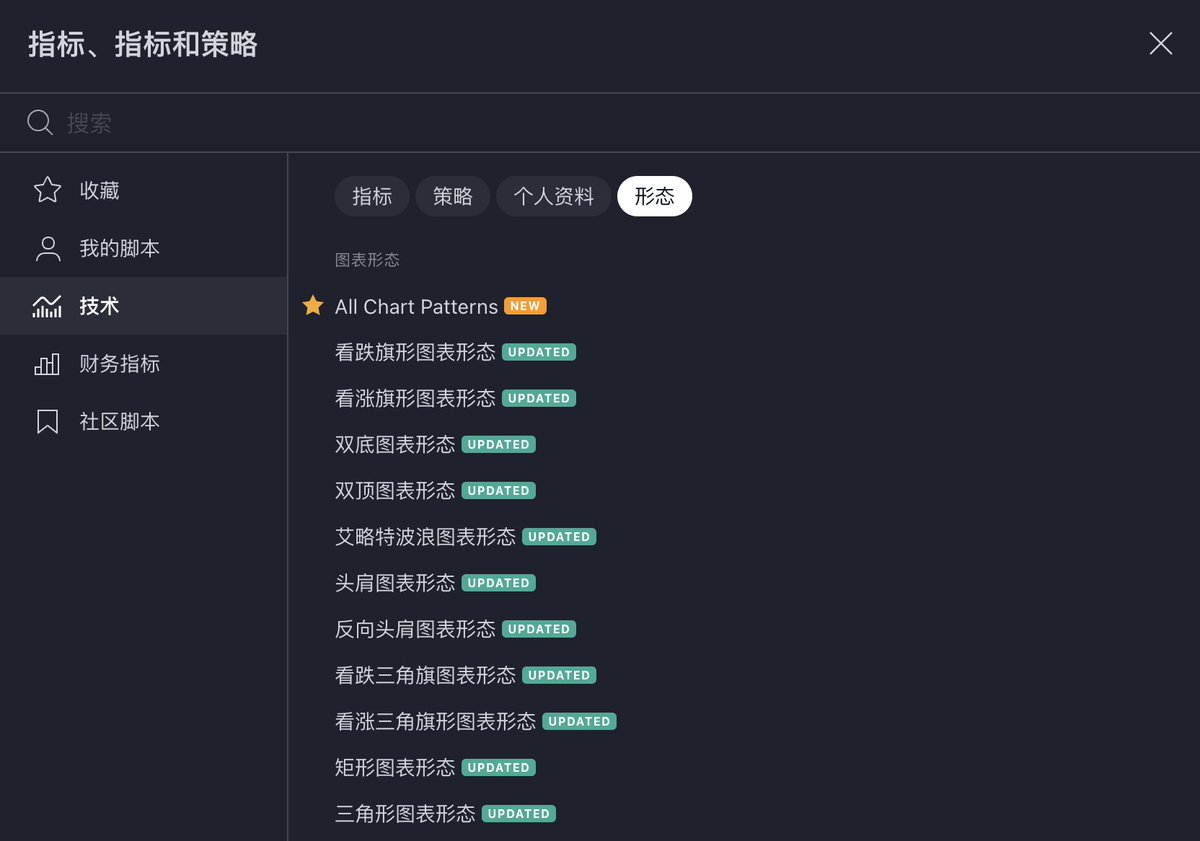Click the search magnifier icon
The image size is (1200, 841).
coord(39,121)
